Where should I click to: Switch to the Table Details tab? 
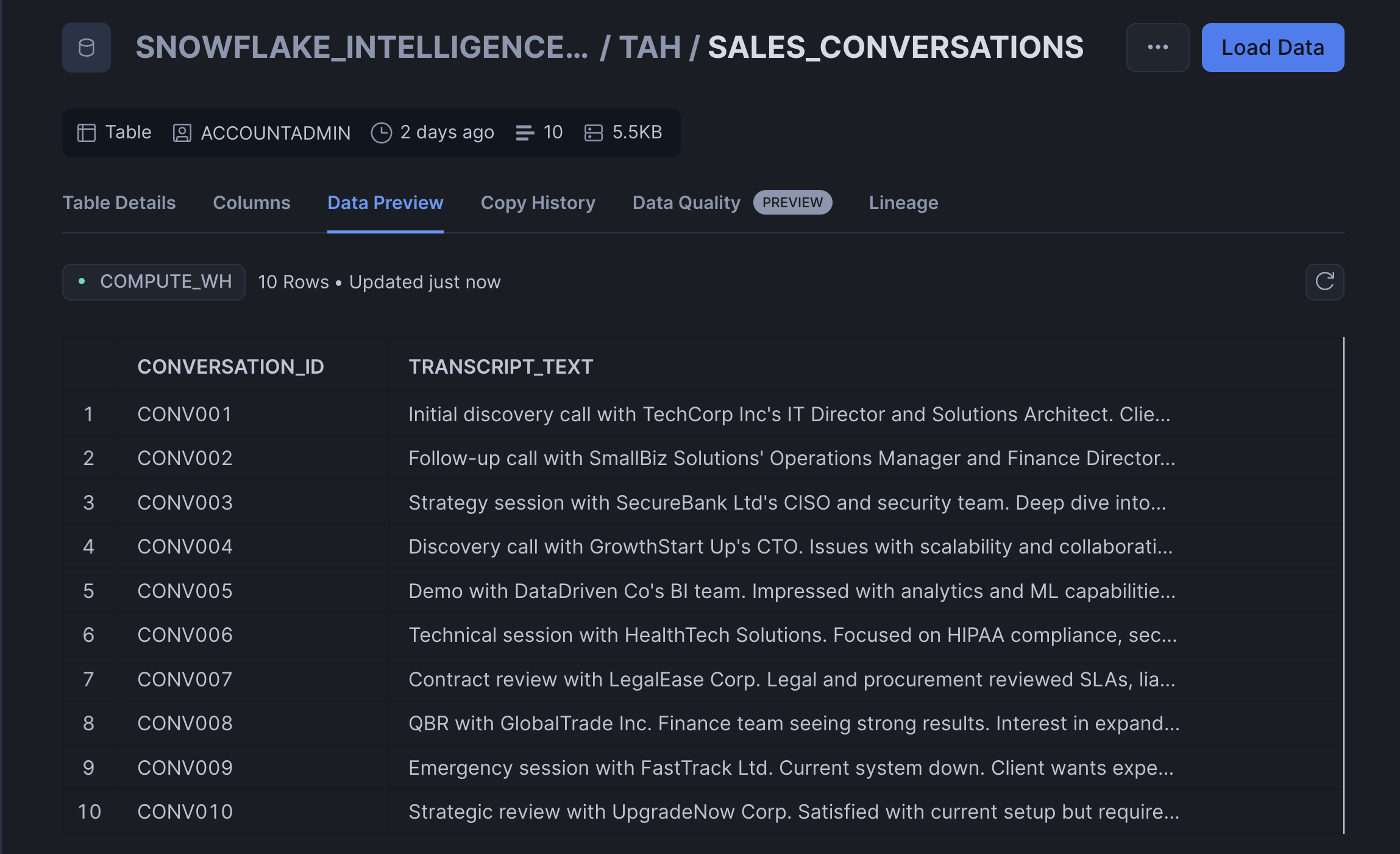119,202
